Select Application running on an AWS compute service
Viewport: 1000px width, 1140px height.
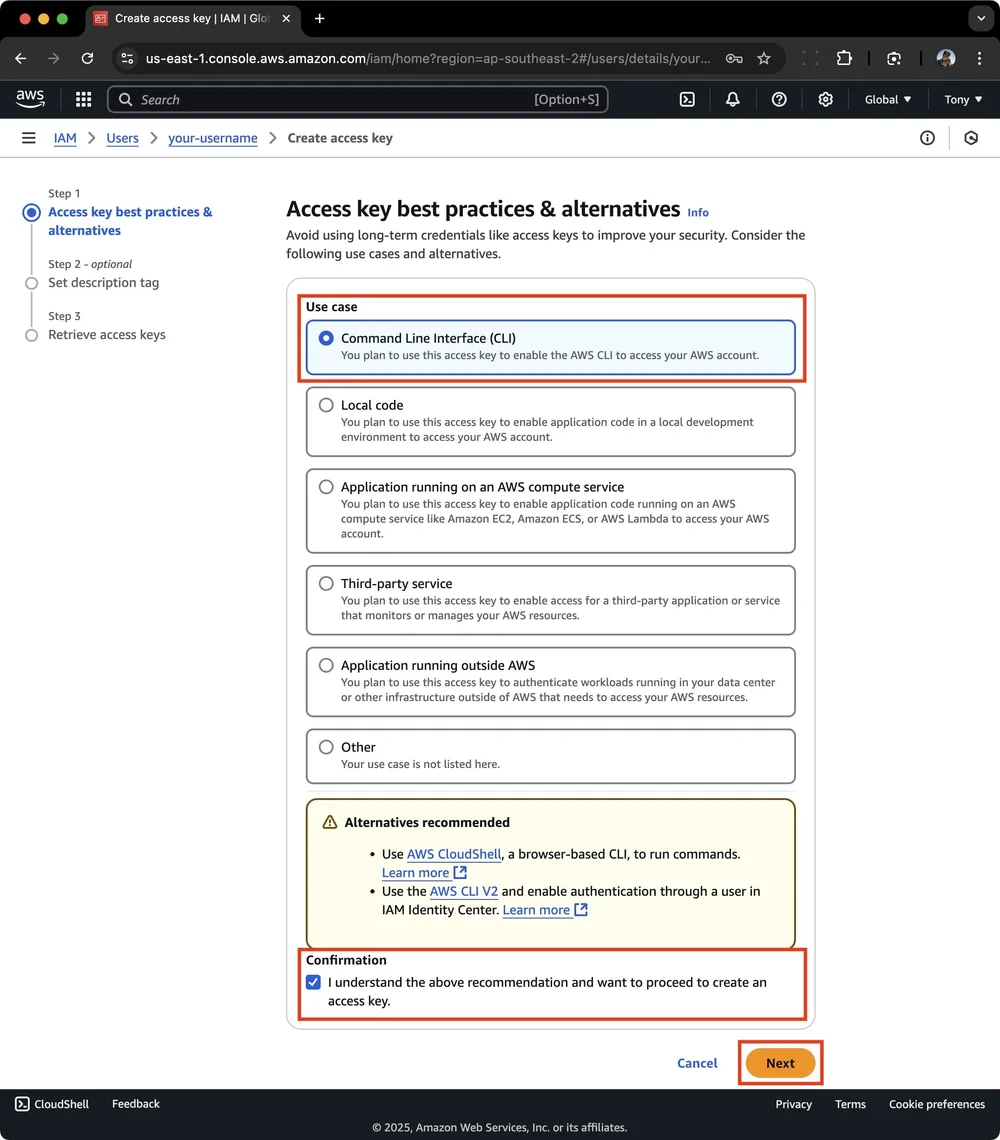[551, 510]
